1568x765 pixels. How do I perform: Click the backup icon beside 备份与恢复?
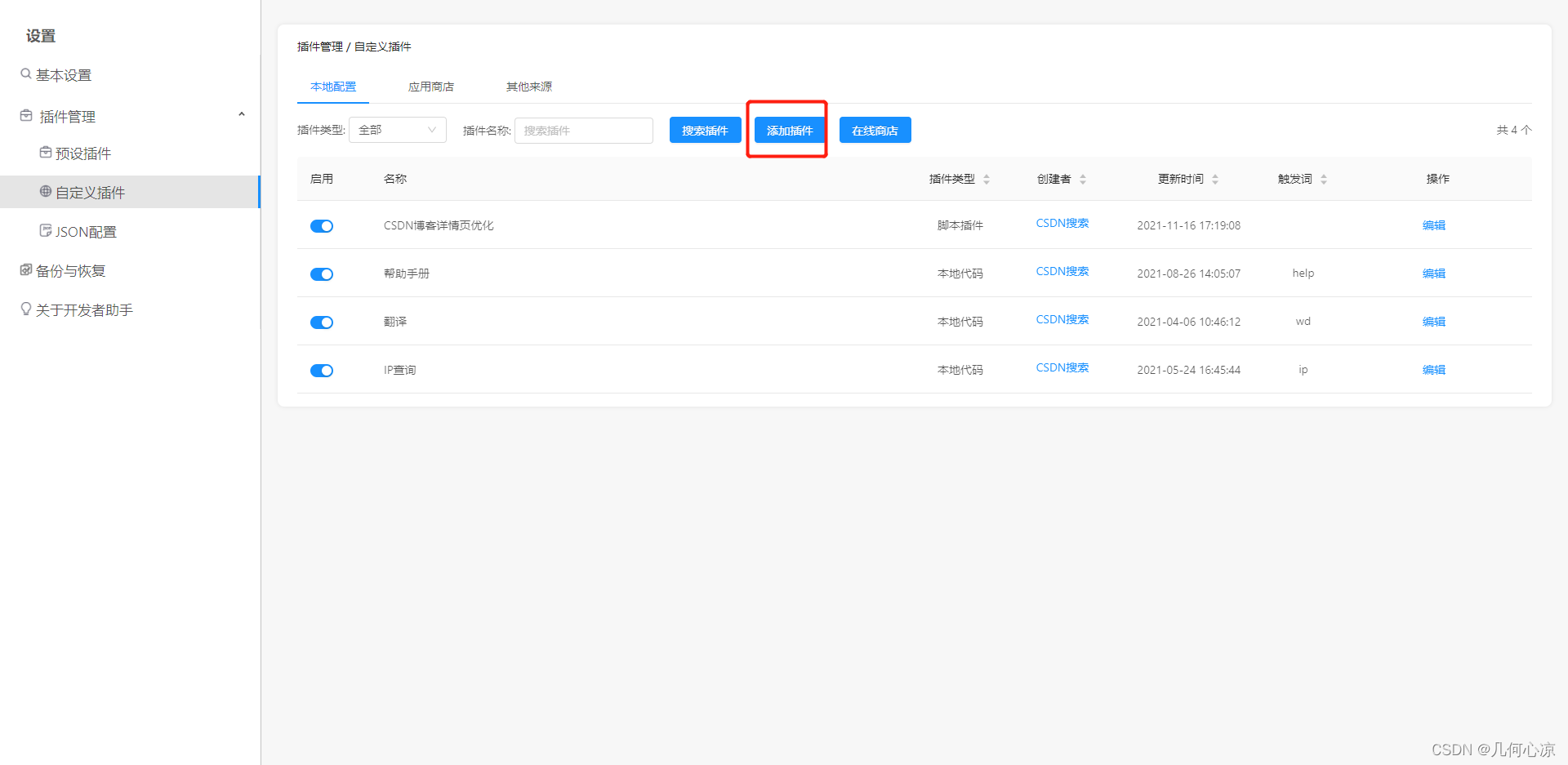coord(26,269)
